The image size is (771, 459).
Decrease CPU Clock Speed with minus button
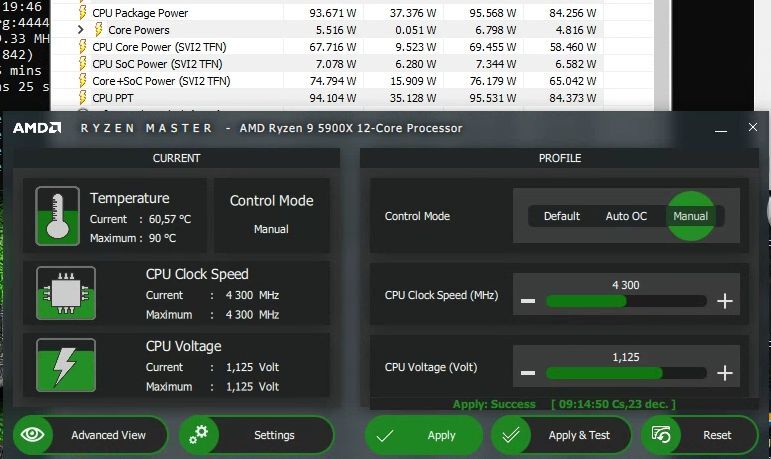click(x=528, y=301)
